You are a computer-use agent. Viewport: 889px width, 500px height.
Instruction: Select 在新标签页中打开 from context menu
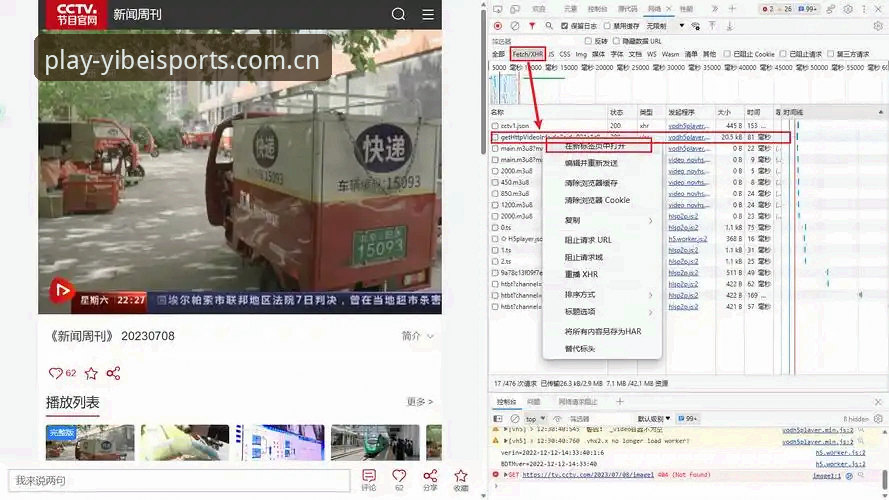[595, 146]
